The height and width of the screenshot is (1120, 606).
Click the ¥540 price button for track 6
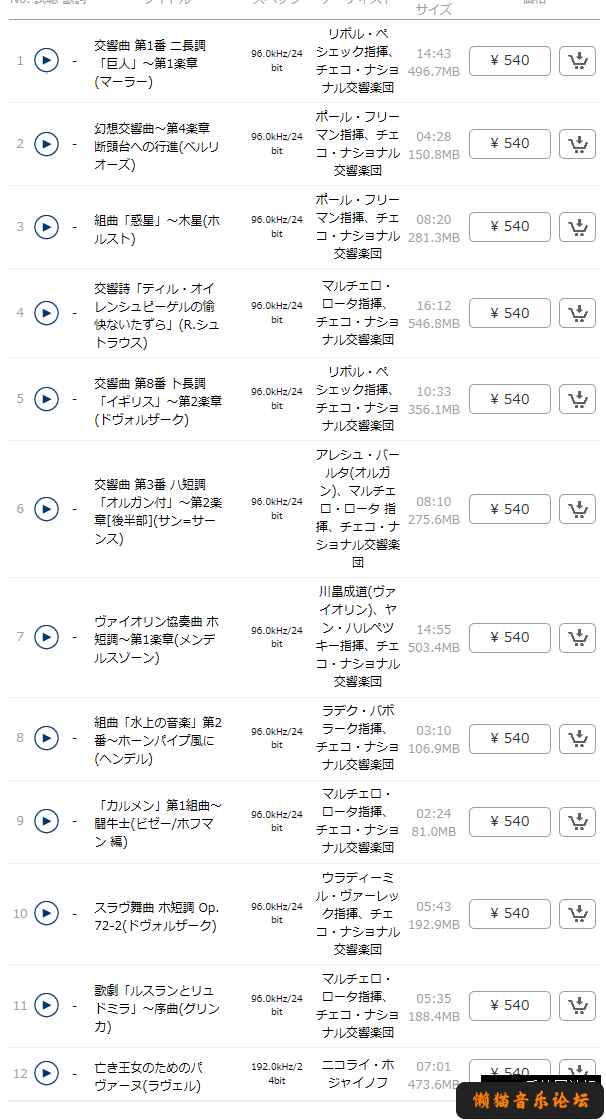pyautogui.click(x=510, y=509)
